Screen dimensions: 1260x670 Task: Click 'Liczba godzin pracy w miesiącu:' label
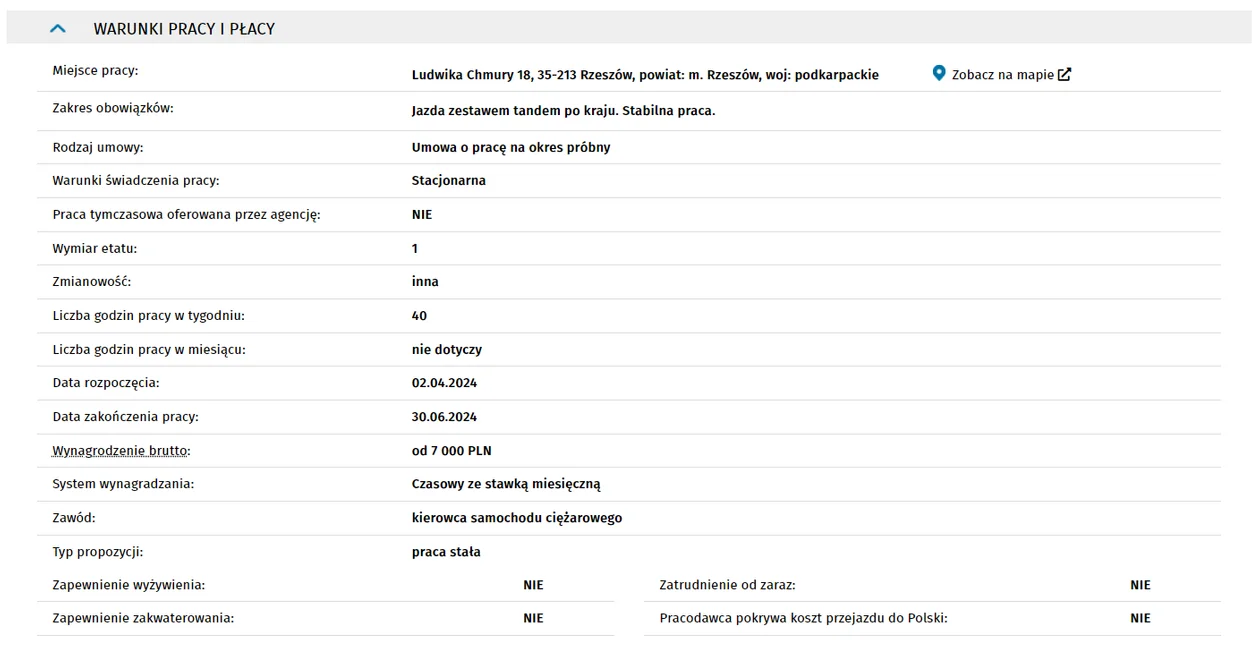[149, 350]
